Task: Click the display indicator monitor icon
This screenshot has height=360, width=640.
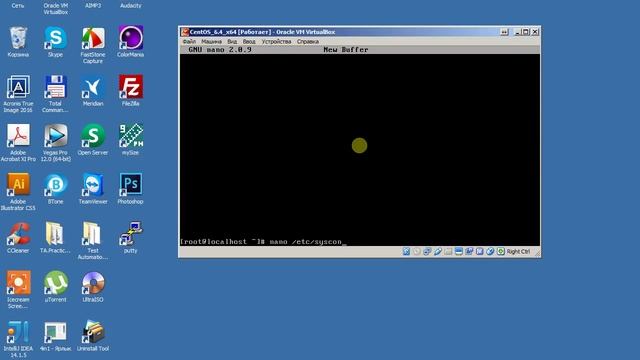Action: tap(459, 251)
